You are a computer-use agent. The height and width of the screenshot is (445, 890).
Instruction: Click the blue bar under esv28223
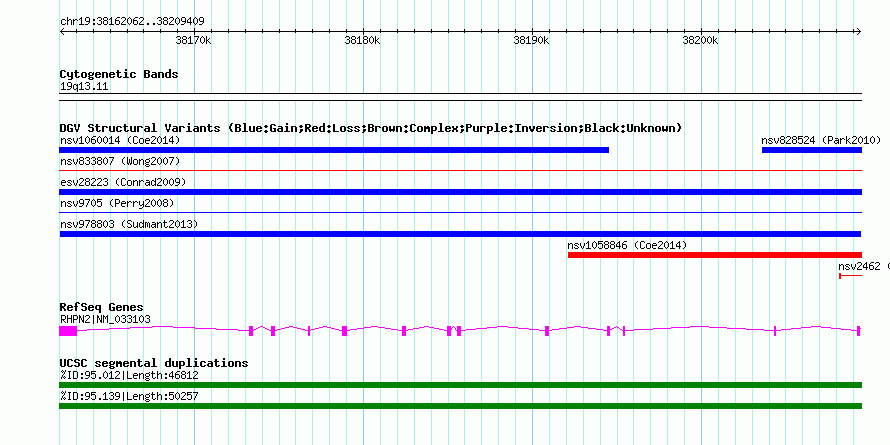click(x=460, y=192)
